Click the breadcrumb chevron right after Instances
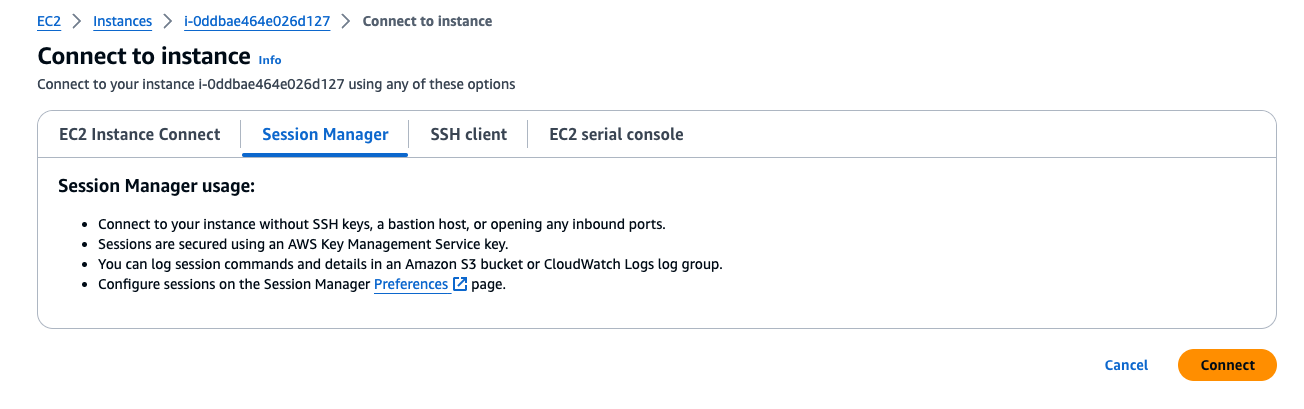This screenshot has height=409, width=1304. tap(168, 21)
